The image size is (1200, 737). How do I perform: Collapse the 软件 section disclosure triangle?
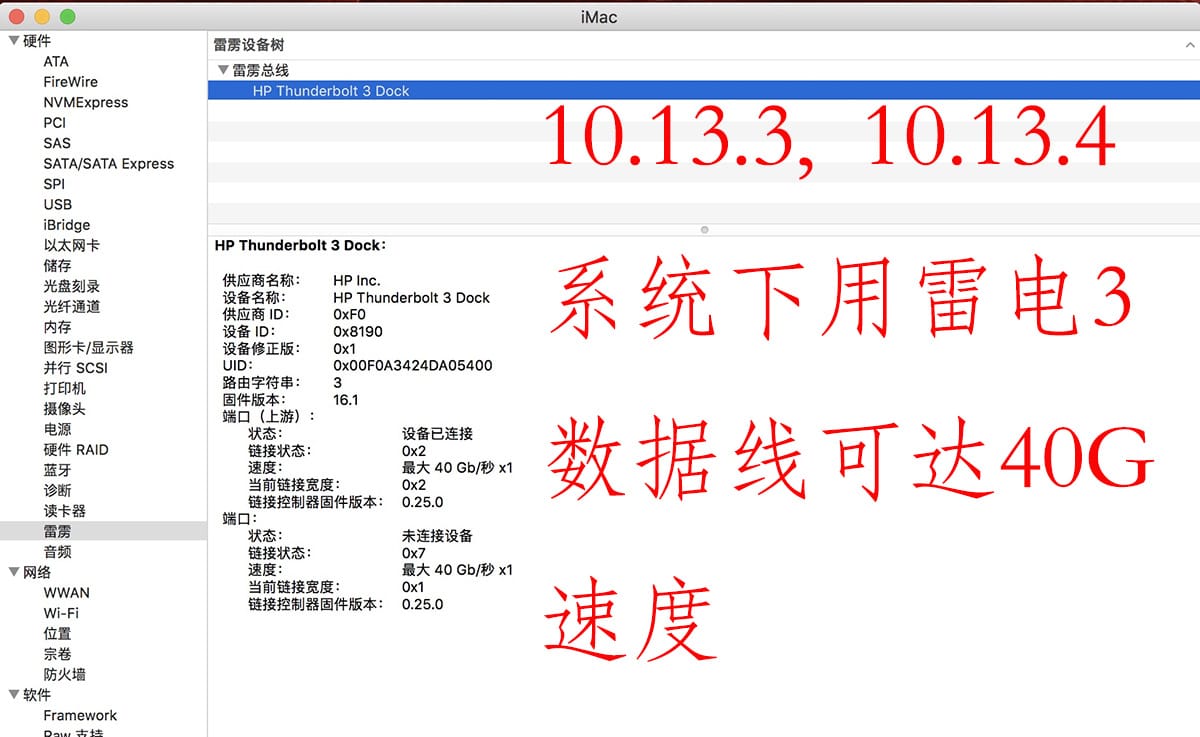(x=13, y=695)
